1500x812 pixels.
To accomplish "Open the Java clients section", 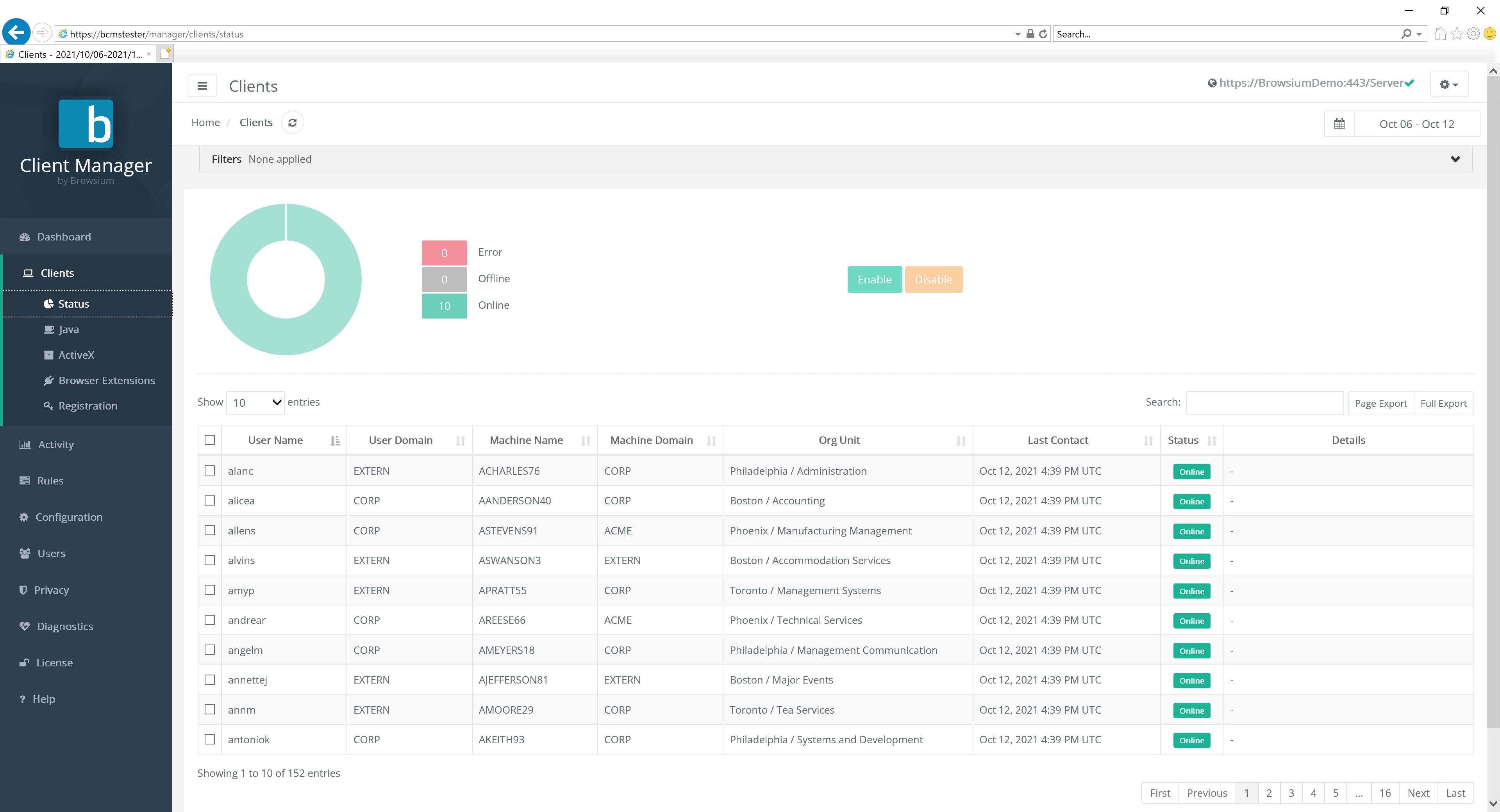I will pyautogui.click(x=68, y=329).
